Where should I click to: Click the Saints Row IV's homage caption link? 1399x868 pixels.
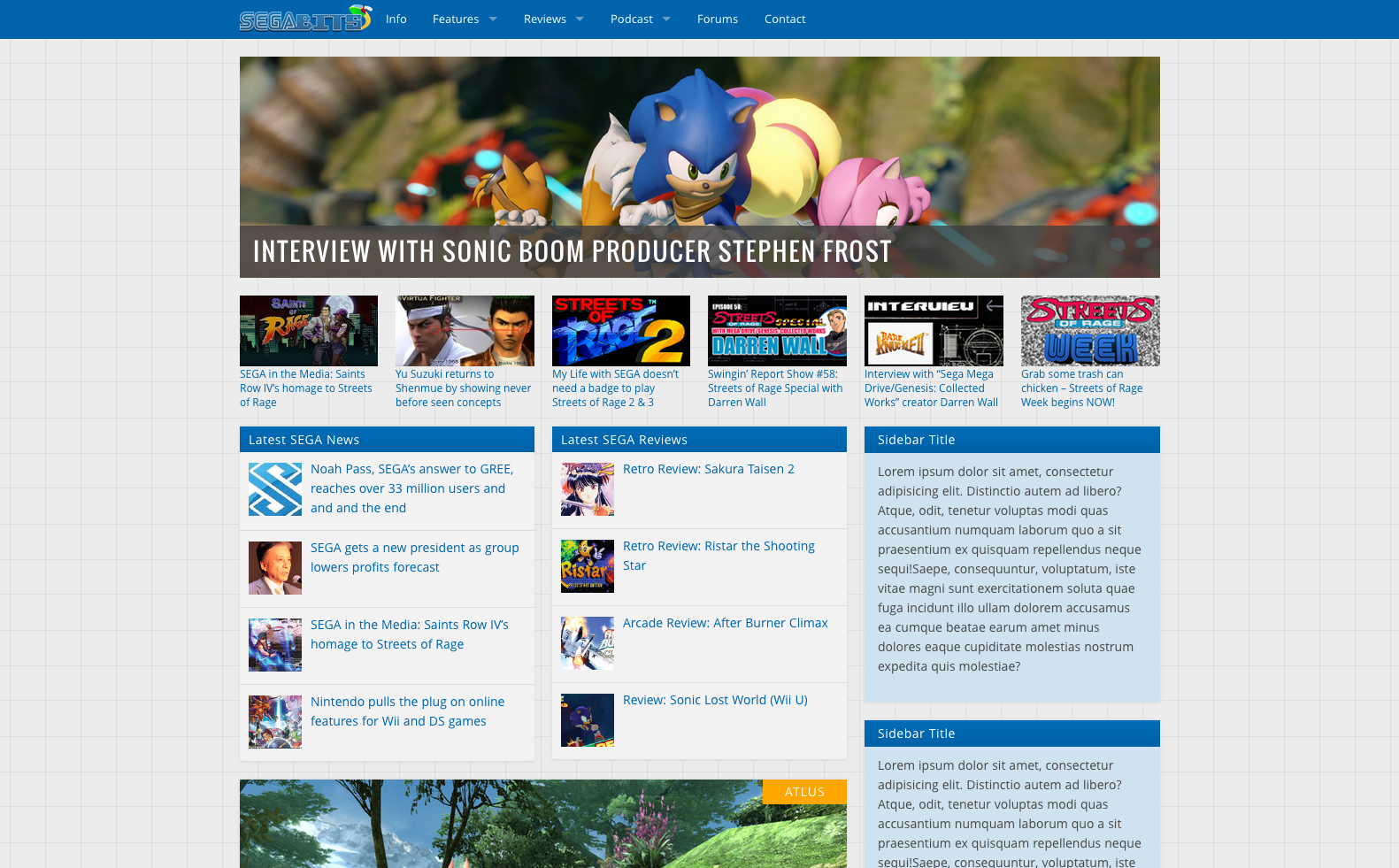306,388
